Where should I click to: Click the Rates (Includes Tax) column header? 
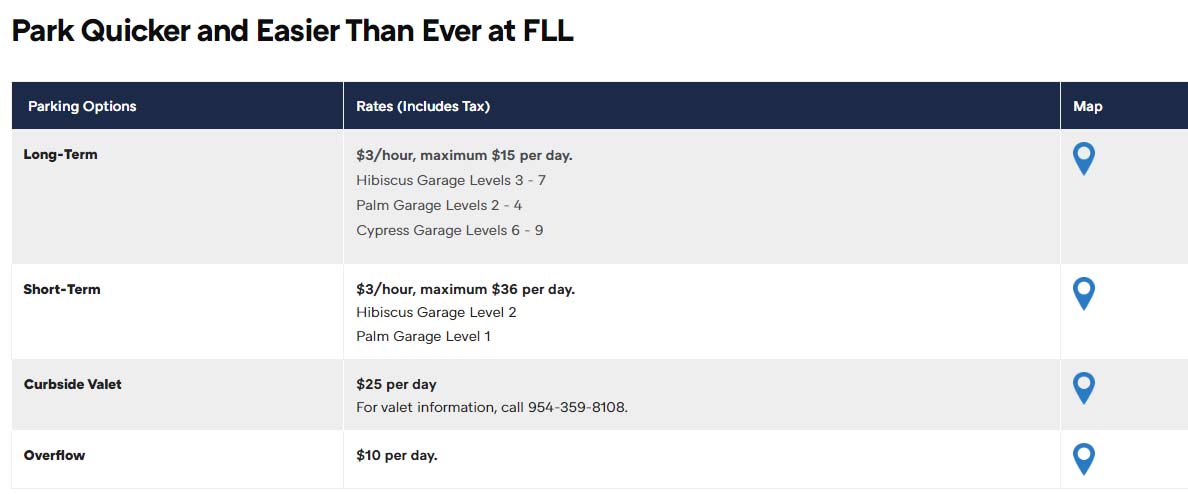click(423, 106)
